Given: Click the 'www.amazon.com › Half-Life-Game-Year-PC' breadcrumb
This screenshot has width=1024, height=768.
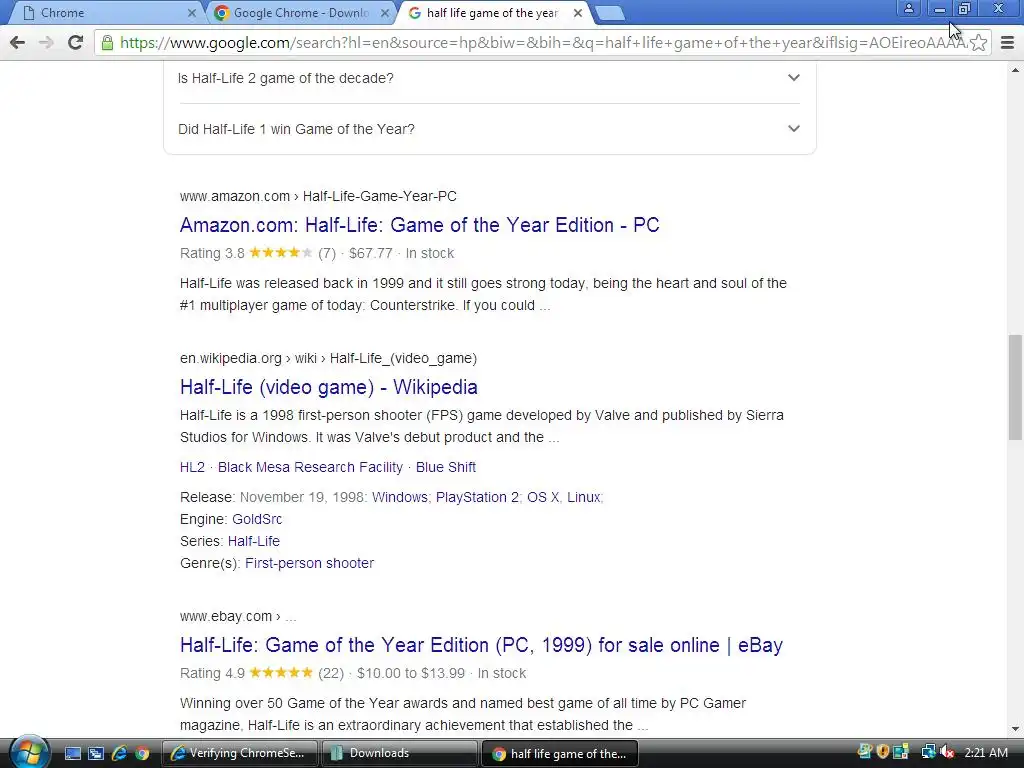Looking at the screenshot, I should 318,197.
